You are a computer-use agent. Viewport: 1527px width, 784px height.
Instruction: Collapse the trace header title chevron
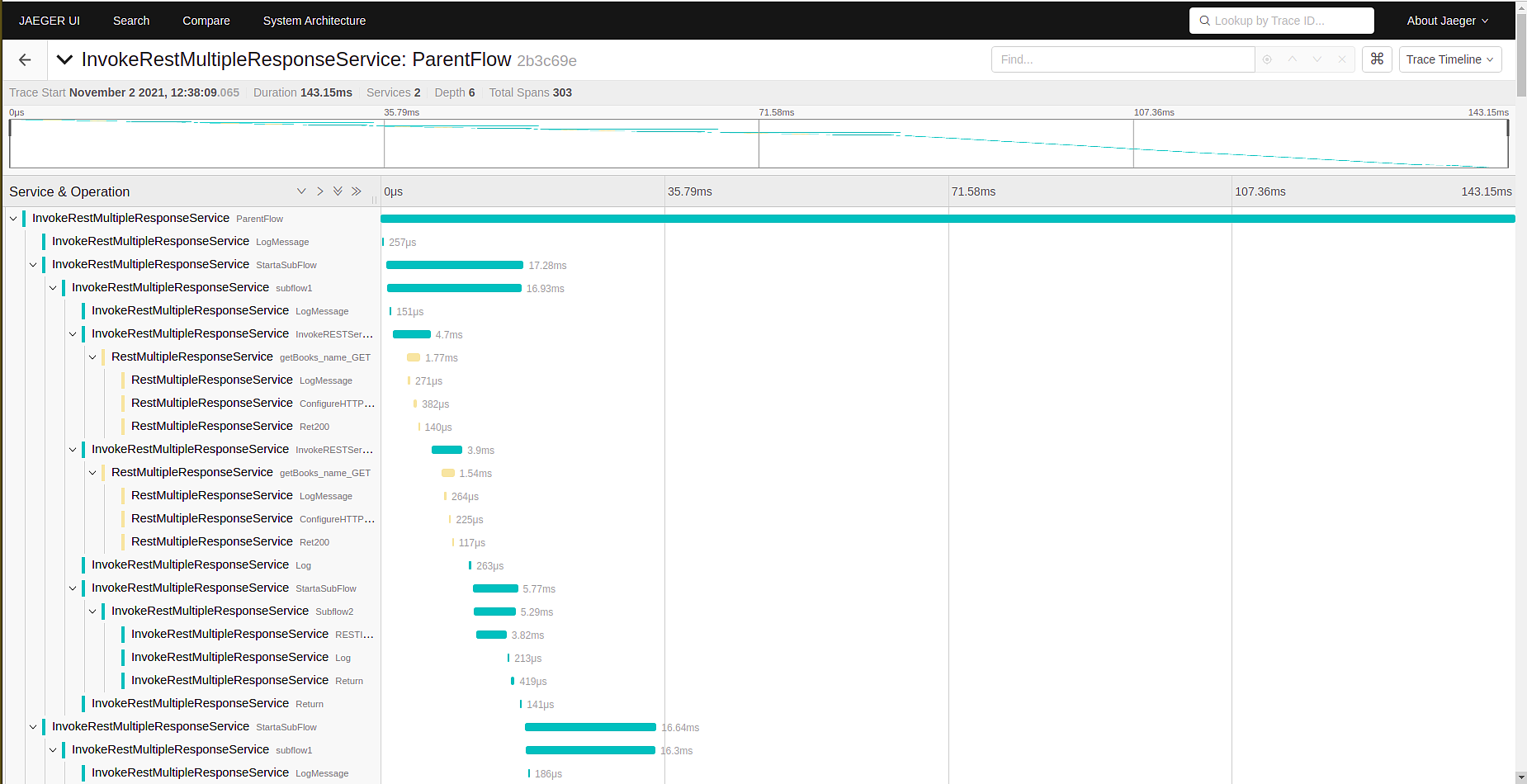pyautogui.click(x=64, y=59)
